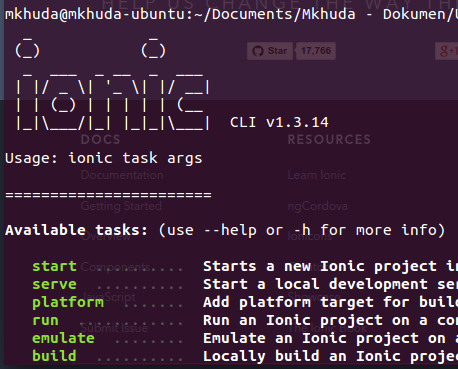The width and height of the screenshot is (458, 369).
Task: Click the GitHub Star button behind terminal
Action: (x=270, y=51)
